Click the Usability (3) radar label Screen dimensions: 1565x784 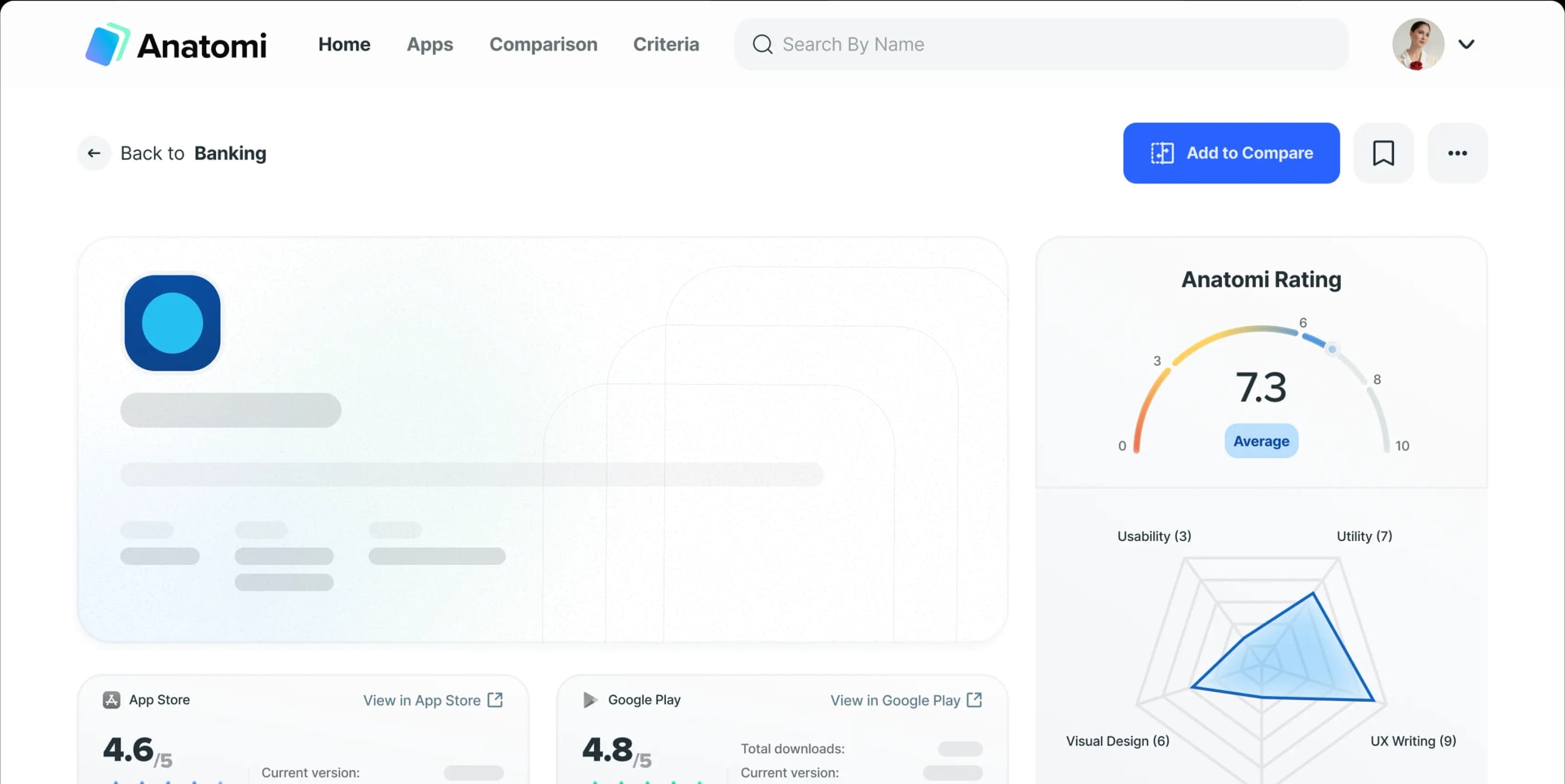(1154, 536)
